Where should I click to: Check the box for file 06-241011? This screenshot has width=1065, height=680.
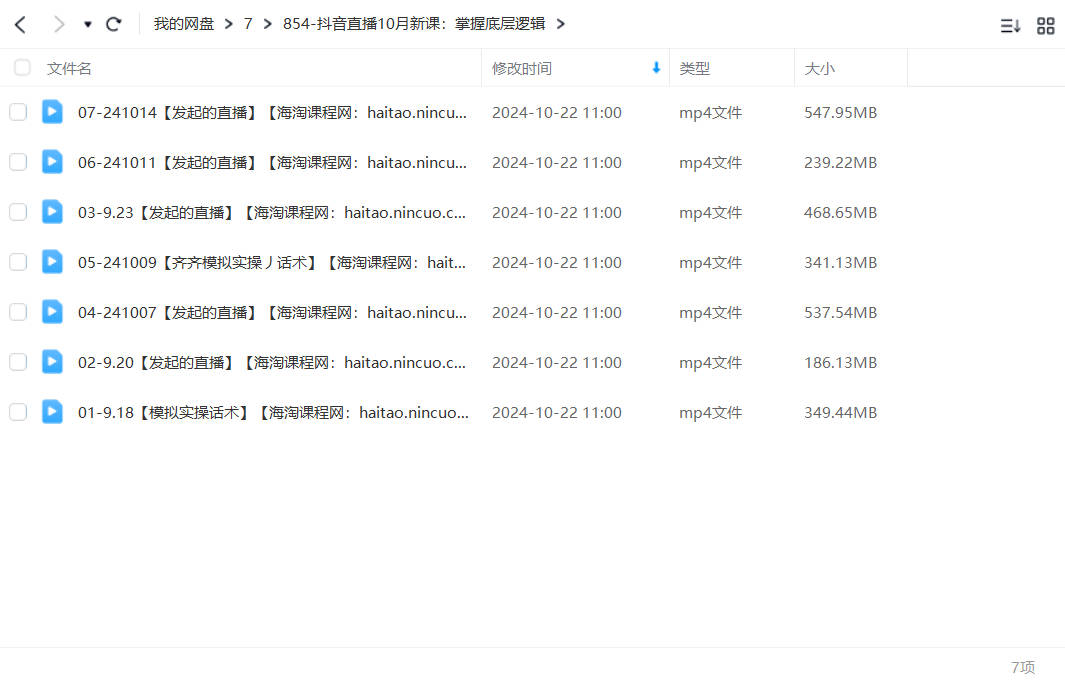(x=18, y=162)
